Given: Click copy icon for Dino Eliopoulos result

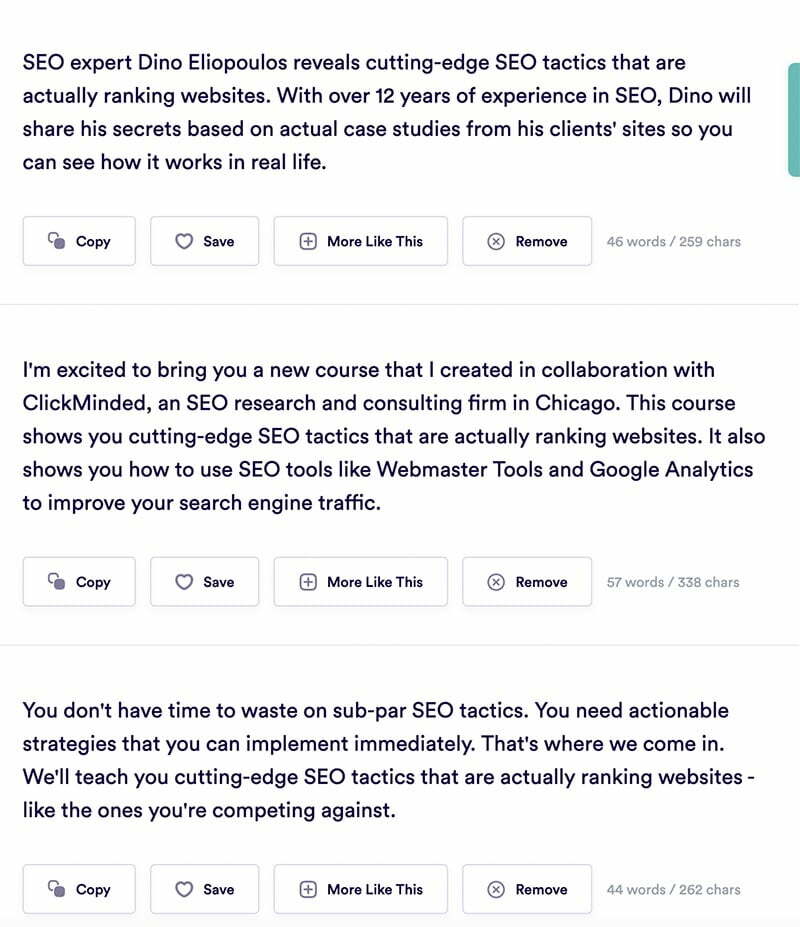Looking at the screenshot, I should coord(56,241).
